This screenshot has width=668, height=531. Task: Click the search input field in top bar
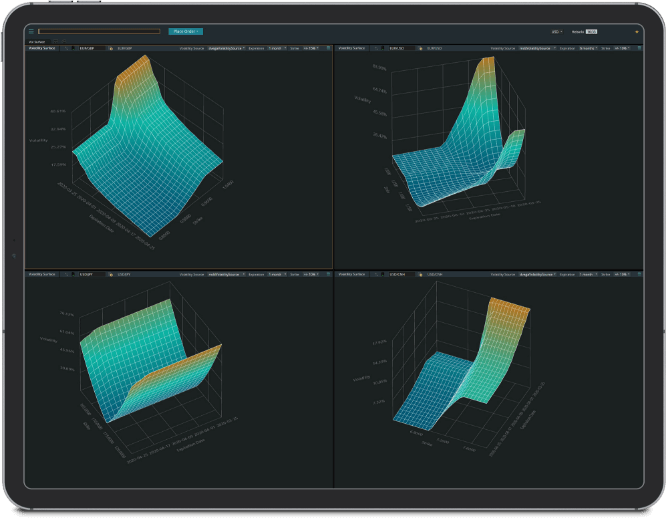98,31
